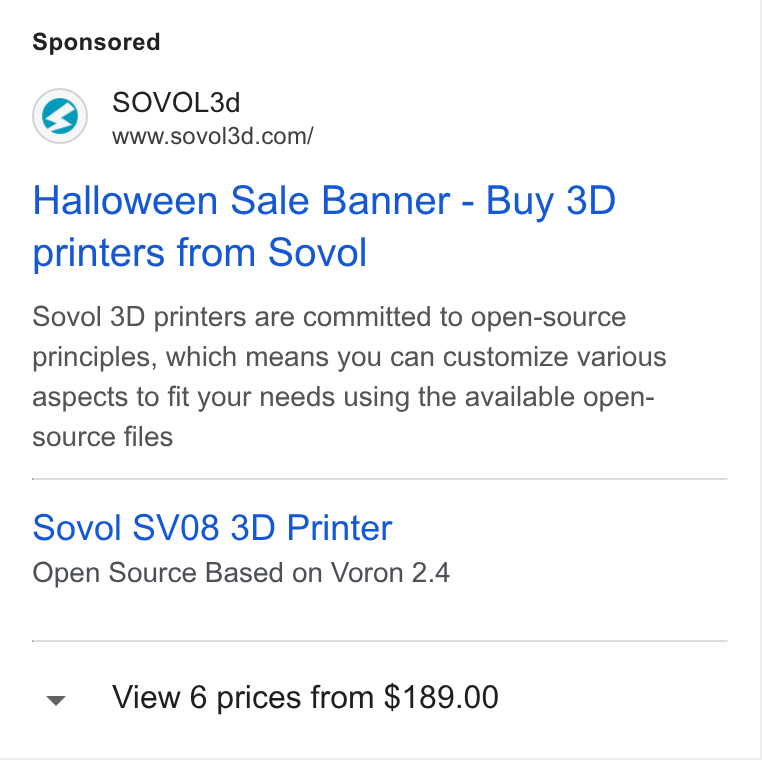
Task: Click the ad description about open-source principles
Action: coord(349,377)
